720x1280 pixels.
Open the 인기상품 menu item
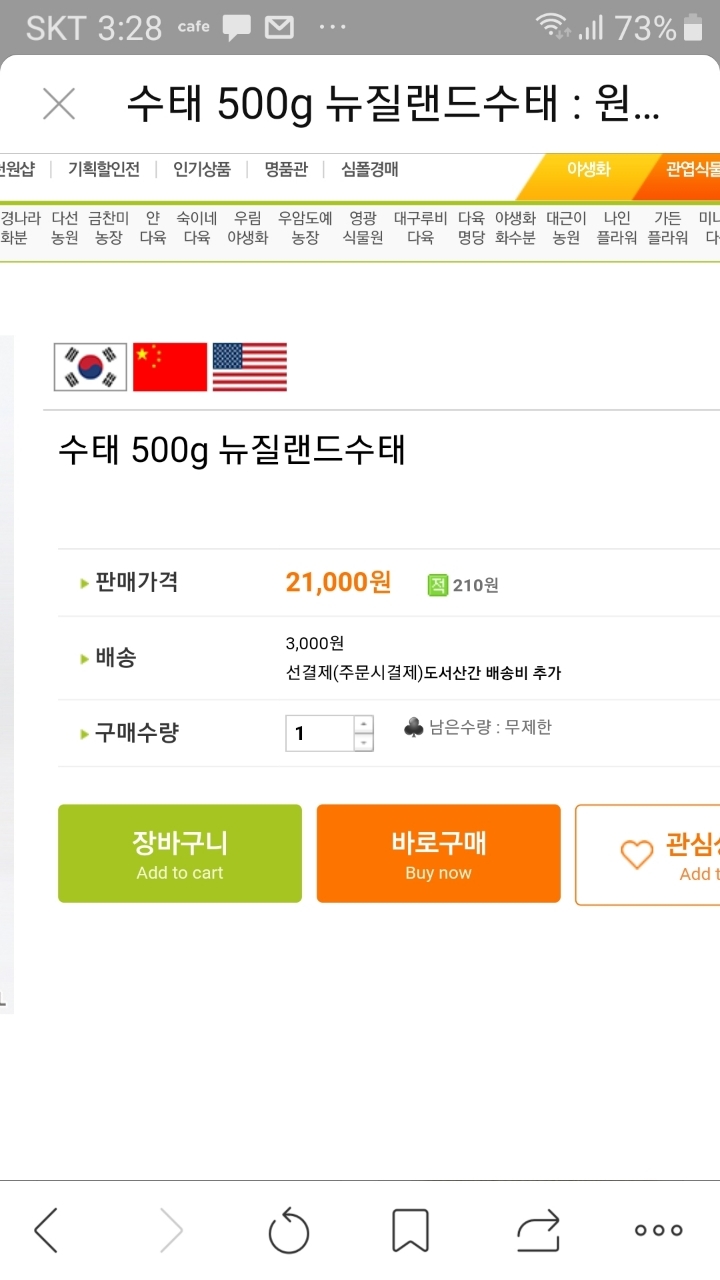coord(202,169)
